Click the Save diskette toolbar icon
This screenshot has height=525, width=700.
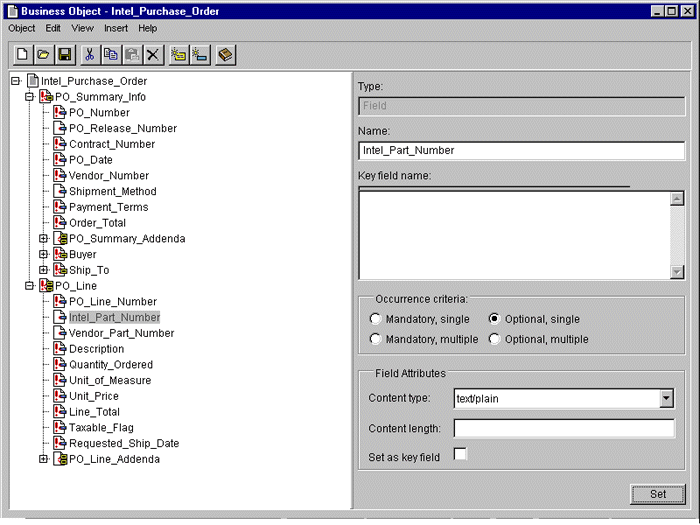coord(65,55)
